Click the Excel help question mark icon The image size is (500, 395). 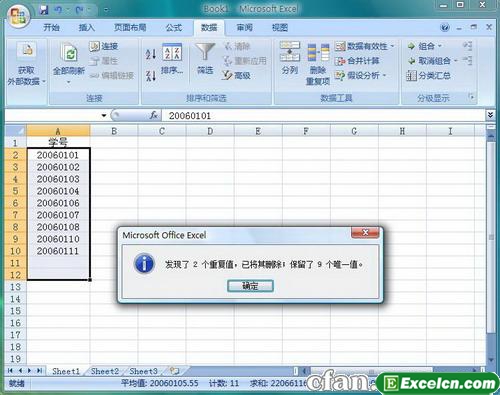tap(445, 27)
